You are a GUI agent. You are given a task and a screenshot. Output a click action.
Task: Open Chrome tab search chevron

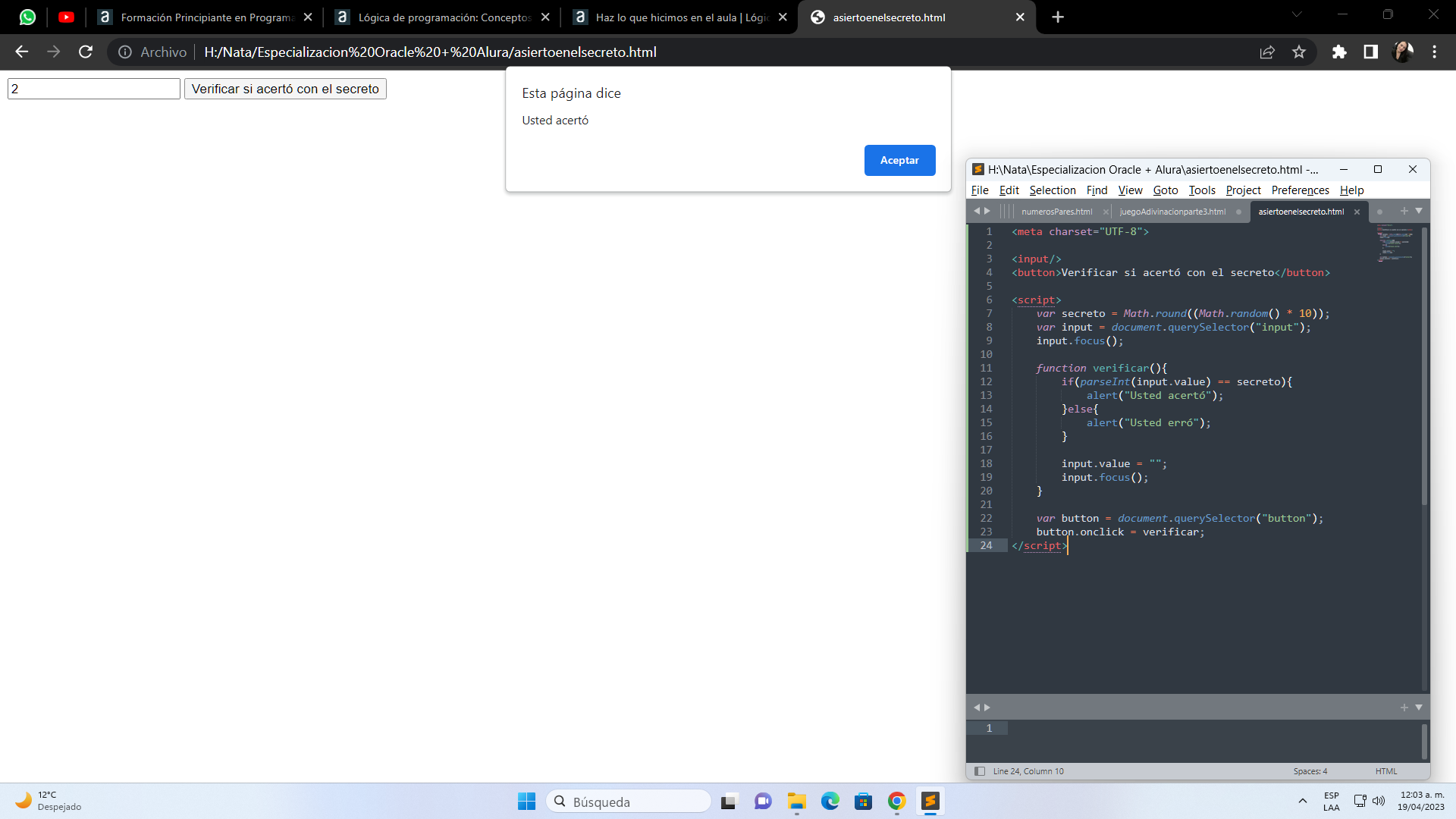1296,14
